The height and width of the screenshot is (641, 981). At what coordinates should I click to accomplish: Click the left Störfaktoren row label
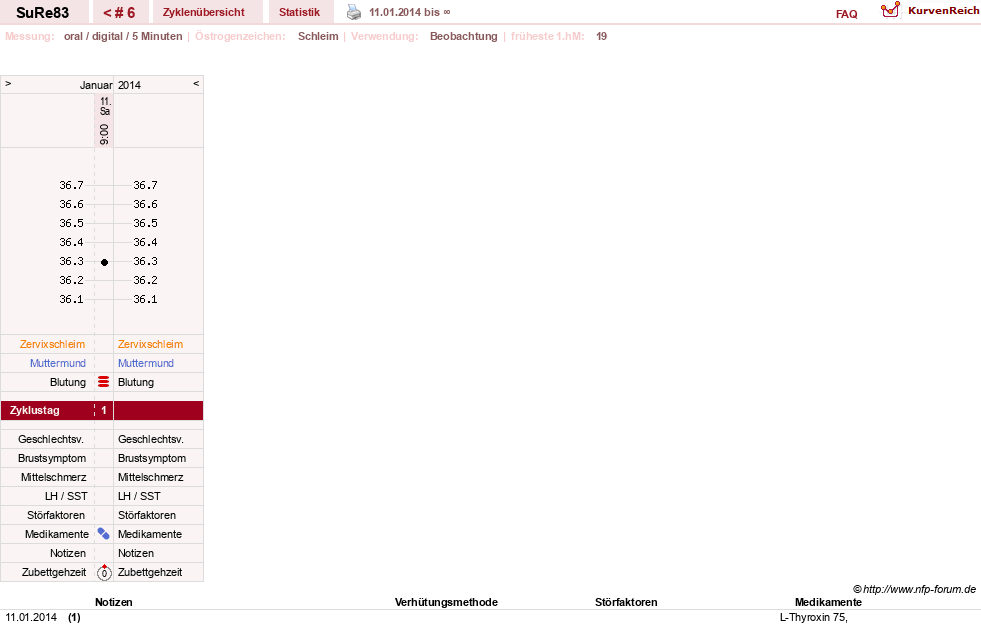click(x=56, y=515)
